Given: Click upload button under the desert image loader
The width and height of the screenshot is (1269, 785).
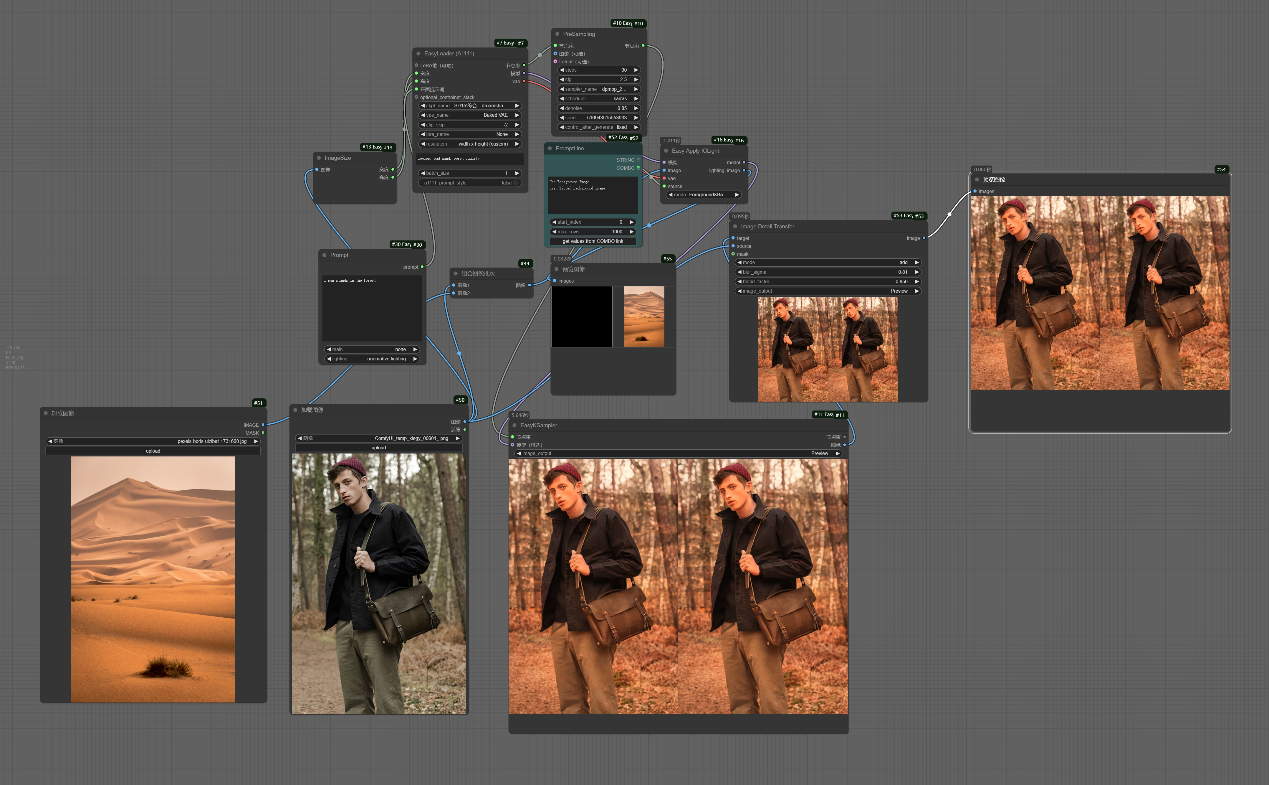Looking at the screenshot, I should click(x=152, y=451).
